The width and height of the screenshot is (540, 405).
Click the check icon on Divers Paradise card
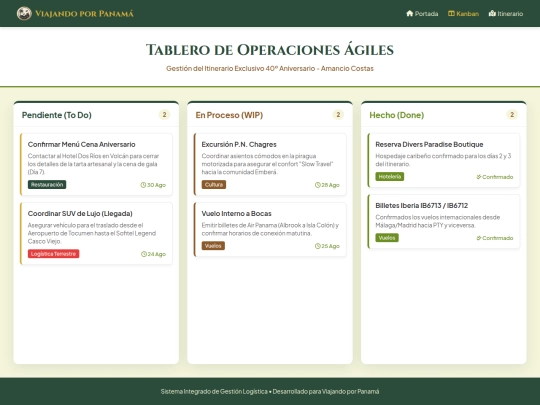click(x=479, y=177)
